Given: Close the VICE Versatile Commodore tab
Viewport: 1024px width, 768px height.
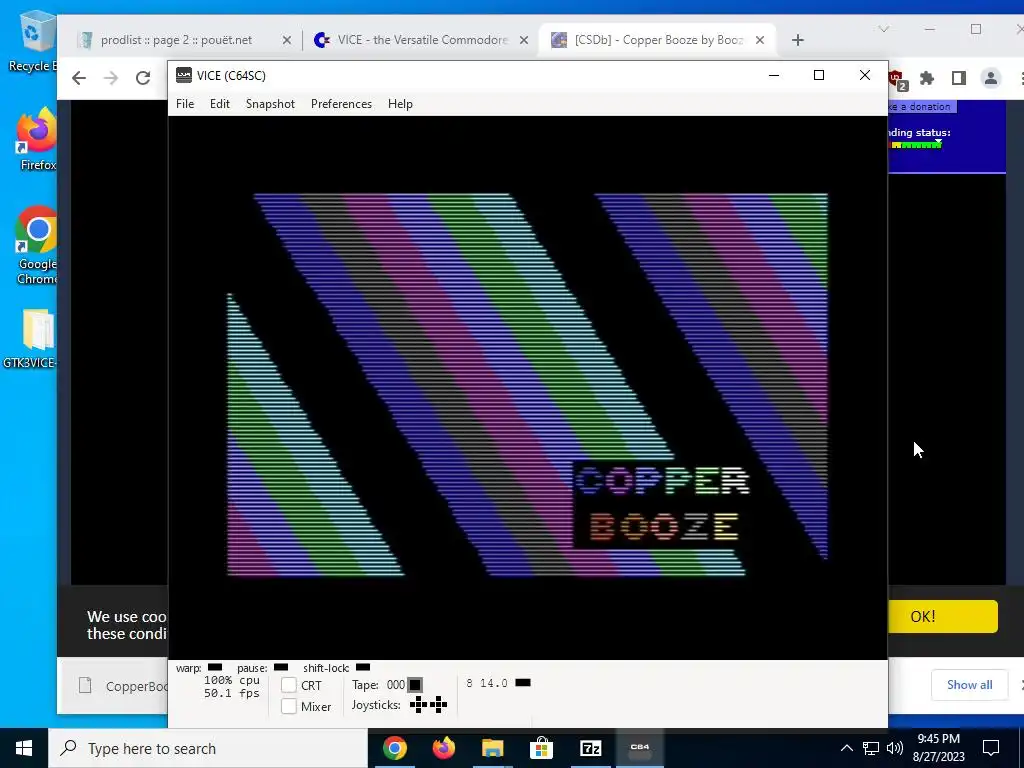Looking at the screenshot, I should click(x=524, y=40).
